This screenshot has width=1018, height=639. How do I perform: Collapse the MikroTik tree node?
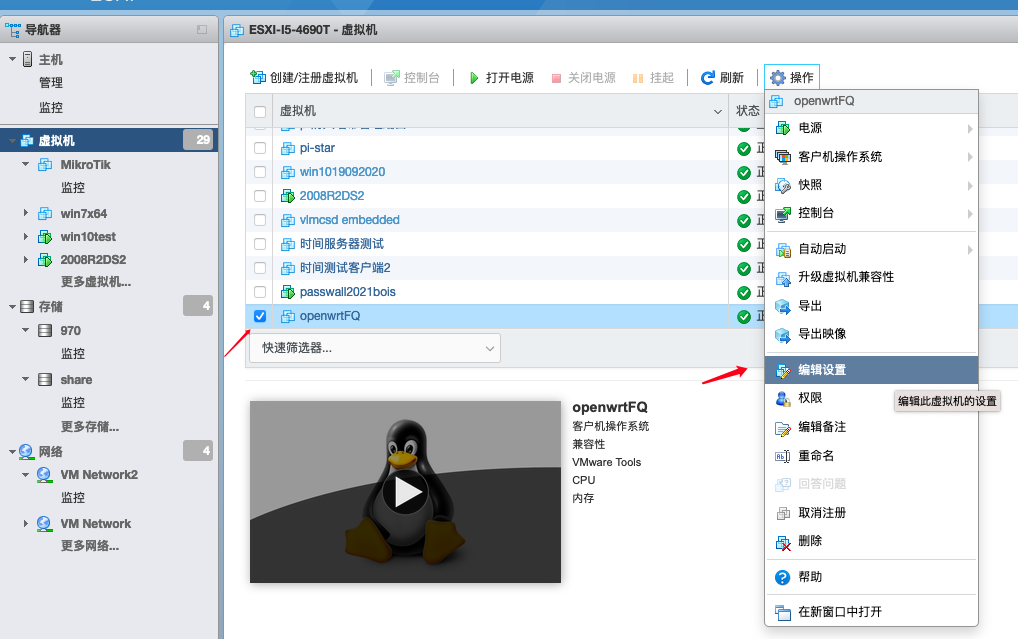tap(26, 164)
